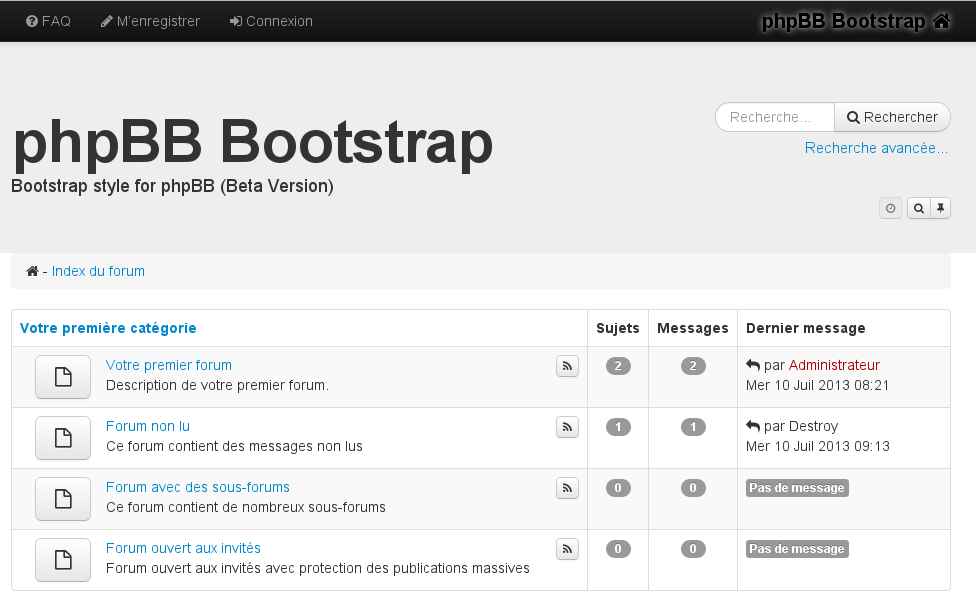
Task: Visit the Administrateur profile link
Action: 834,365
